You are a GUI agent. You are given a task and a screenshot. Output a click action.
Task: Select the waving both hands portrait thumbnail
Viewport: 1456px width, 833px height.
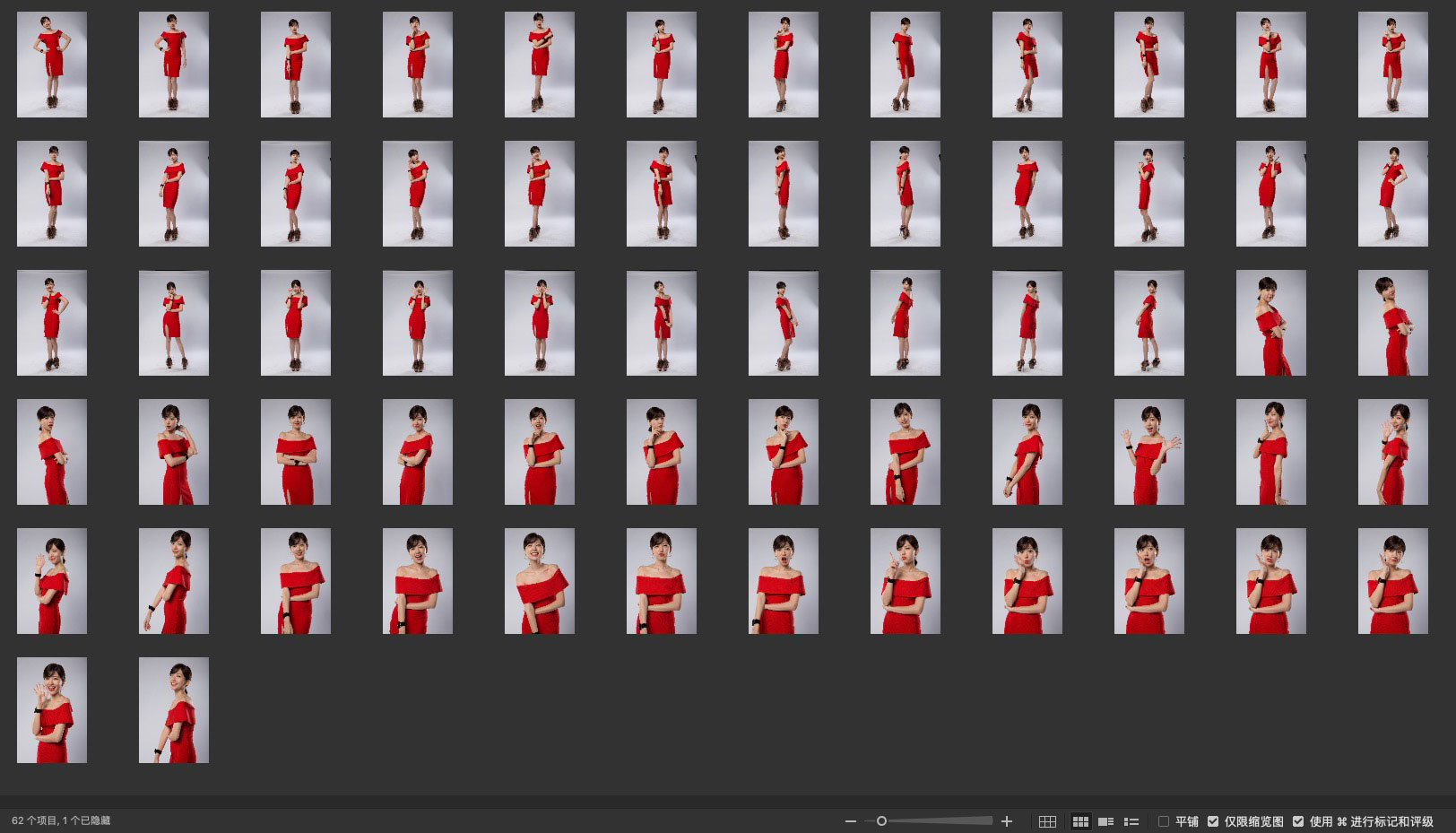click(x=1148, y=452)
